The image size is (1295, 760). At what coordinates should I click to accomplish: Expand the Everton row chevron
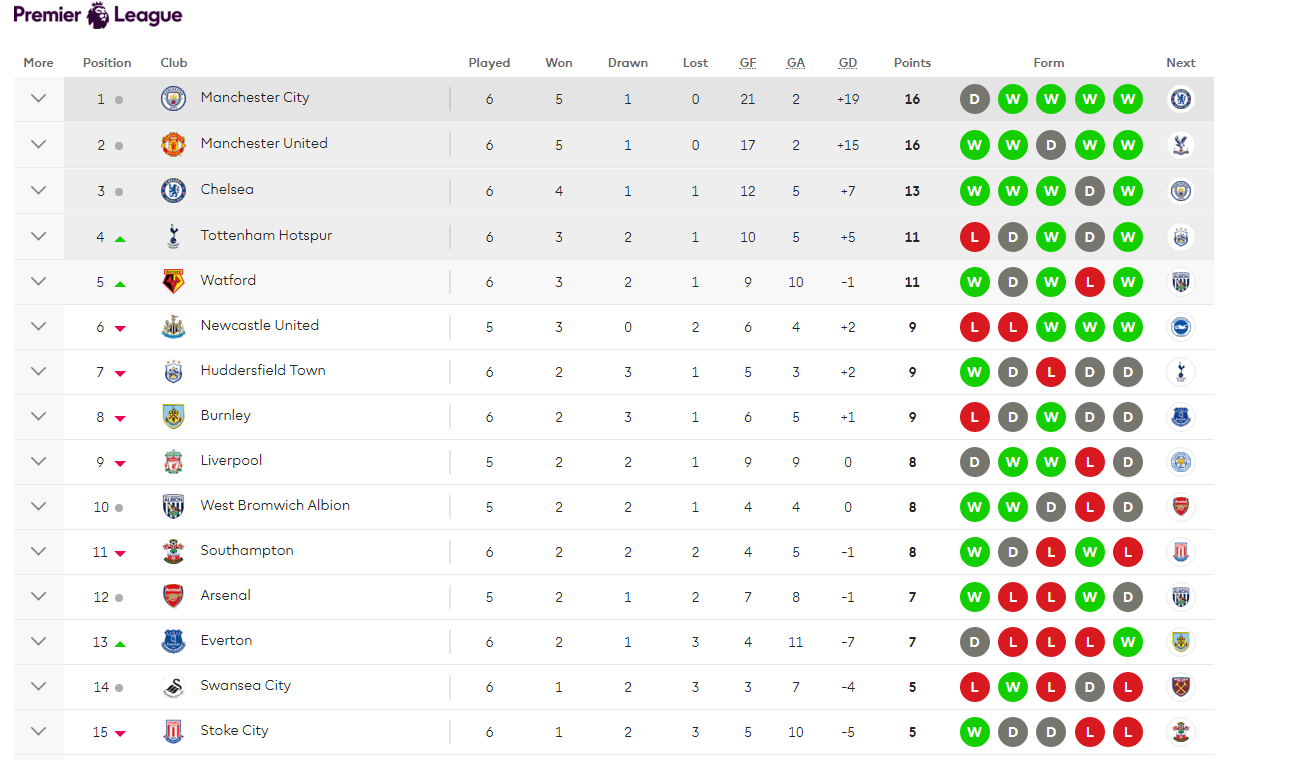click(39, 641)
